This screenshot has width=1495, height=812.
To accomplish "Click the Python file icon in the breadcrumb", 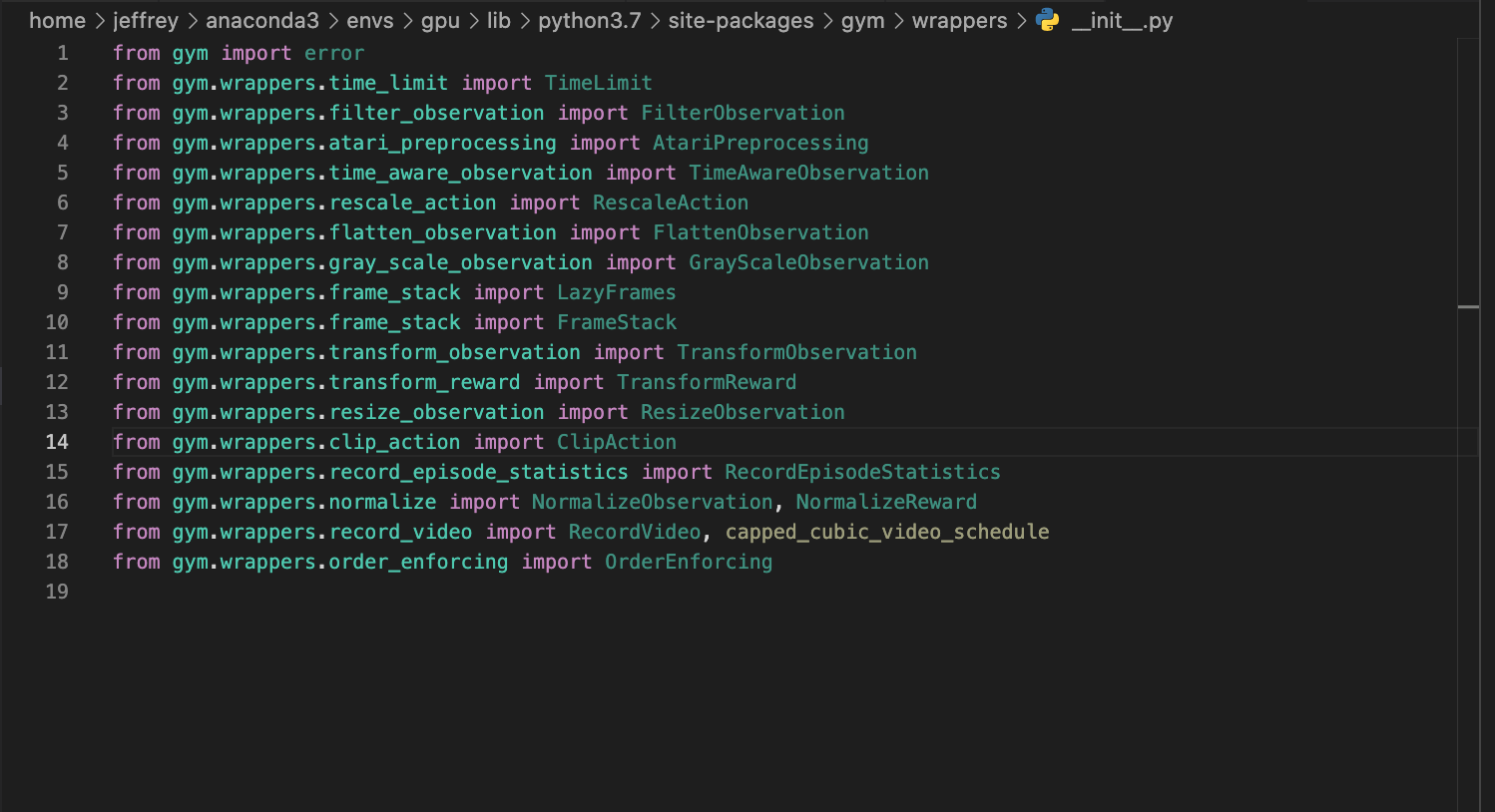I will coord(1046,20).
